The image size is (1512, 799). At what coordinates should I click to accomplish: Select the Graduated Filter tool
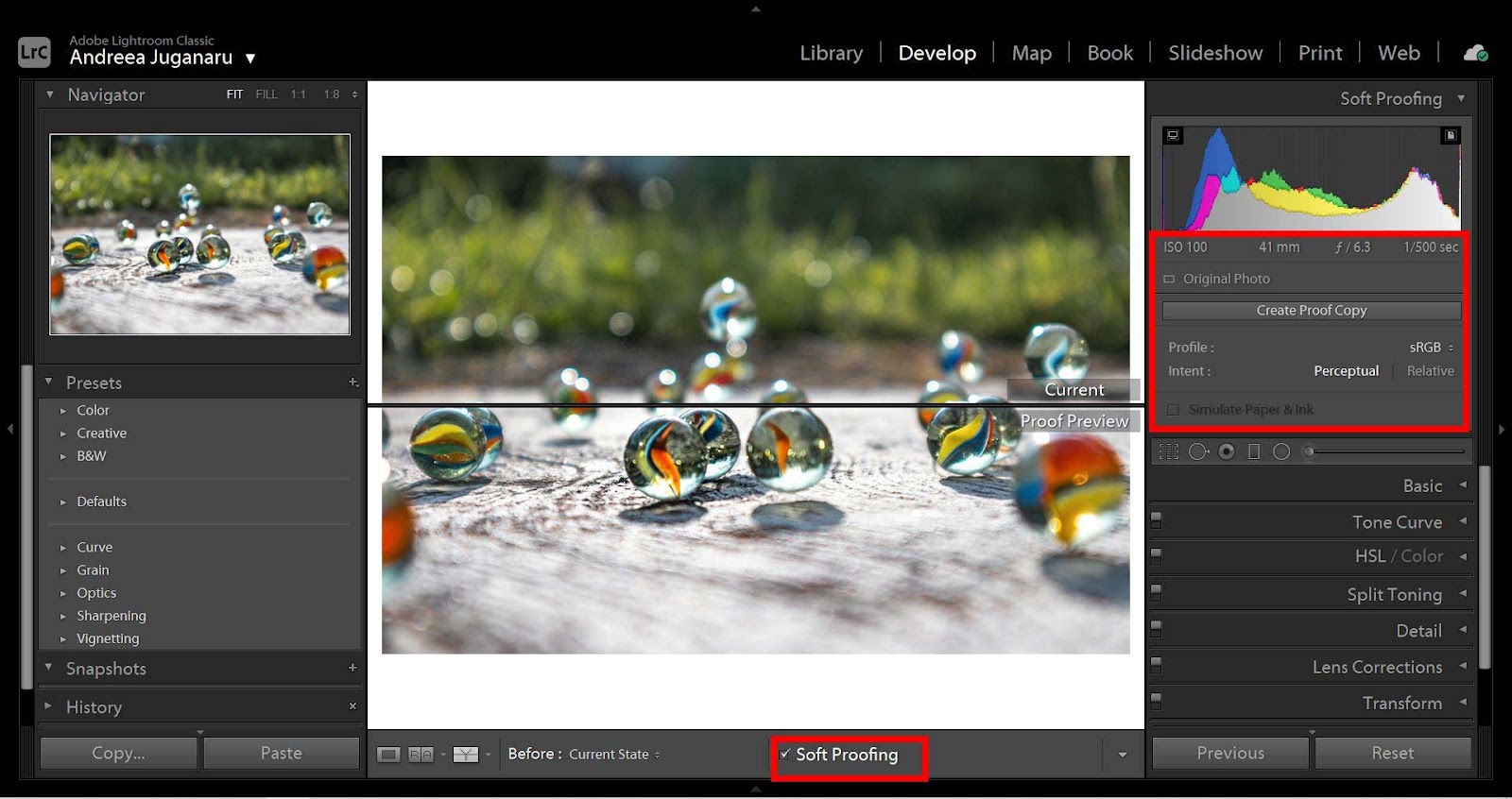(x=1254, y=451)
